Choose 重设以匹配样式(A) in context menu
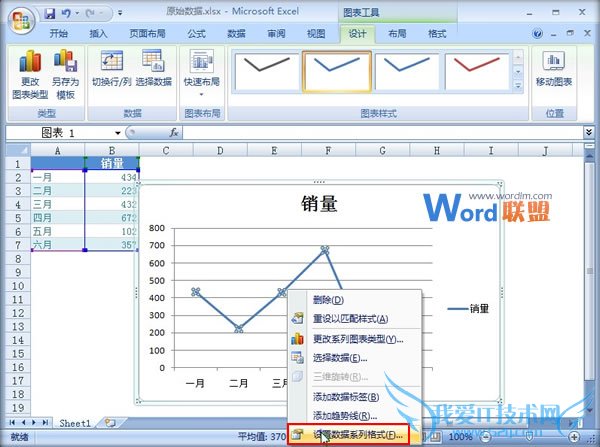Image resolution: width=600 pixels, height=447 pixels. 354,318
